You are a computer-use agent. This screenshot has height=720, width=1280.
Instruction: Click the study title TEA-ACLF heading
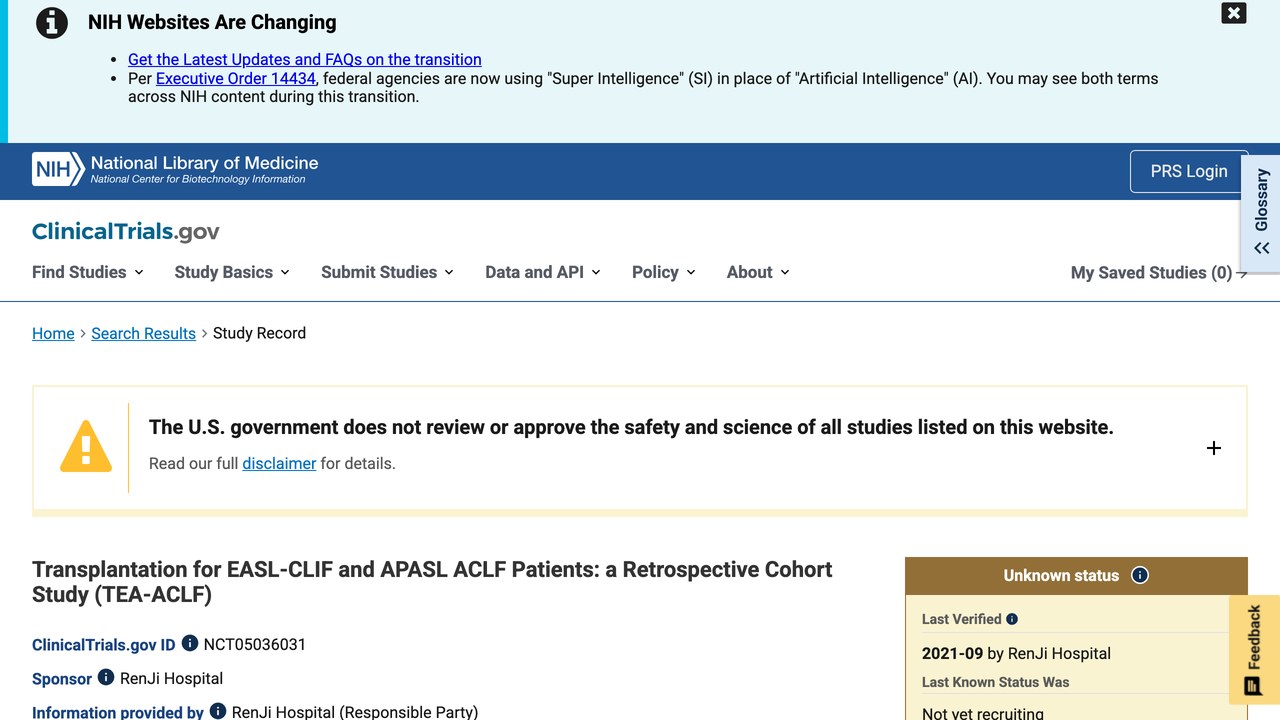tap(432, 582)
